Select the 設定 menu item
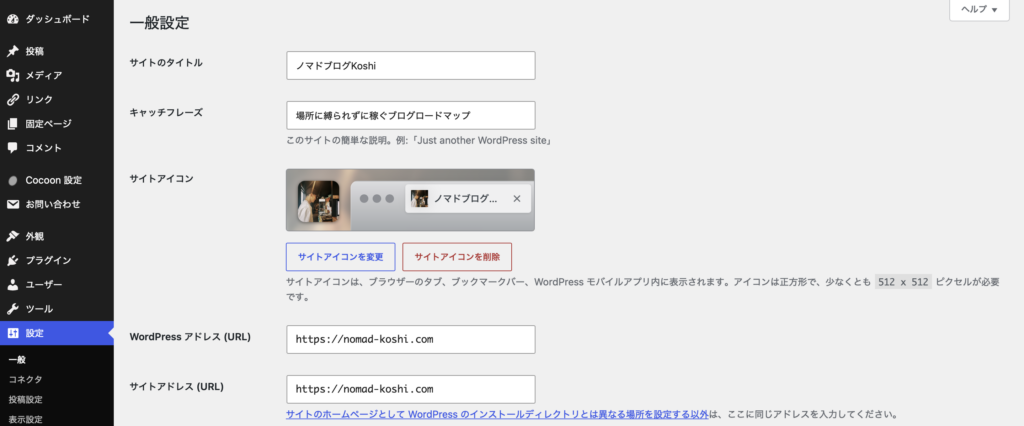The image size is (1024, 426). [x=57, y=333]
